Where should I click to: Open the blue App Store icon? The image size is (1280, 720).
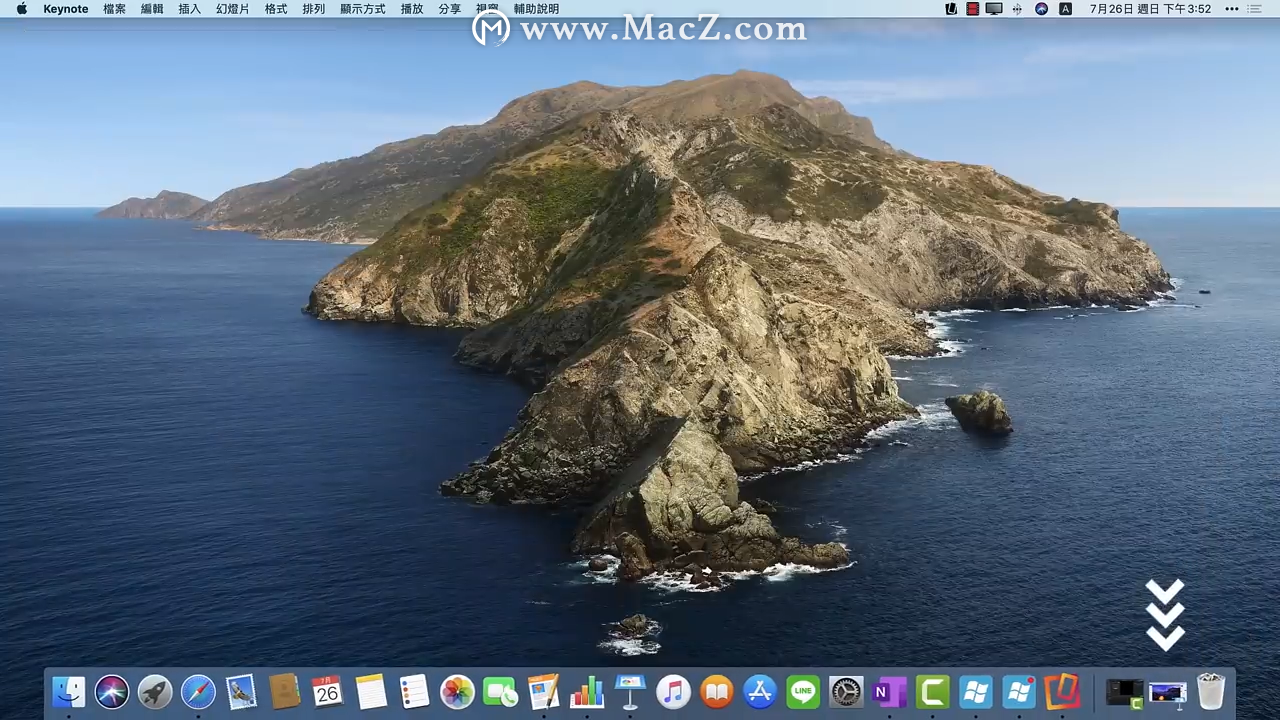coord(760,691)
